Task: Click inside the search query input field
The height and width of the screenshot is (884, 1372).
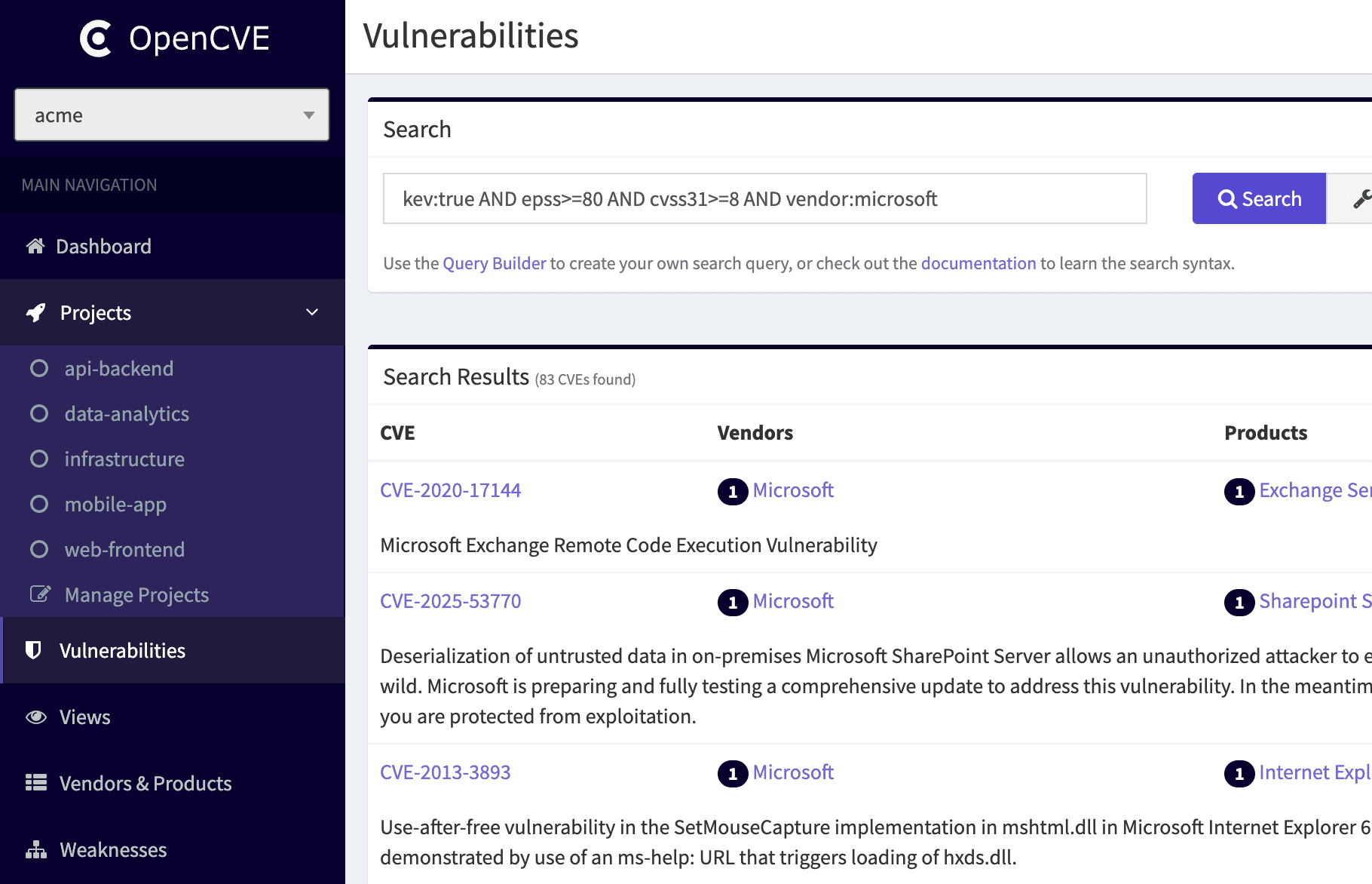Action: tap(764, 198)
